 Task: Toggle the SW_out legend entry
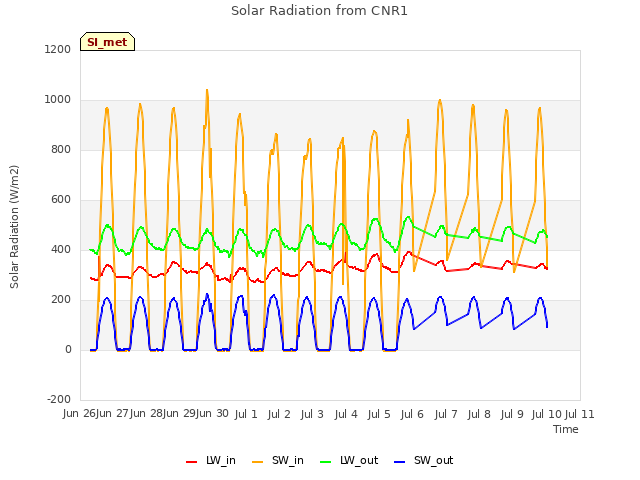click(x=424, y=460)
